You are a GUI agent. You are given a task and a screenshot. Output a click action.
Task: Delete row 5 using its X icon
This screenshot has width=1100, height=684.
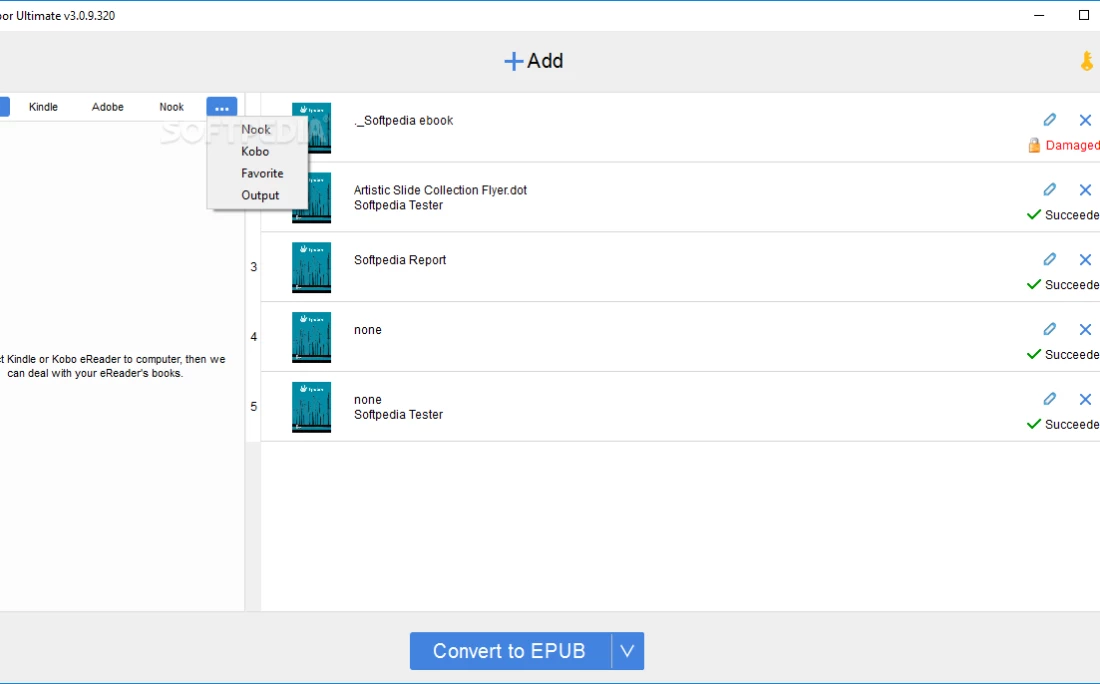[1085, 399]
